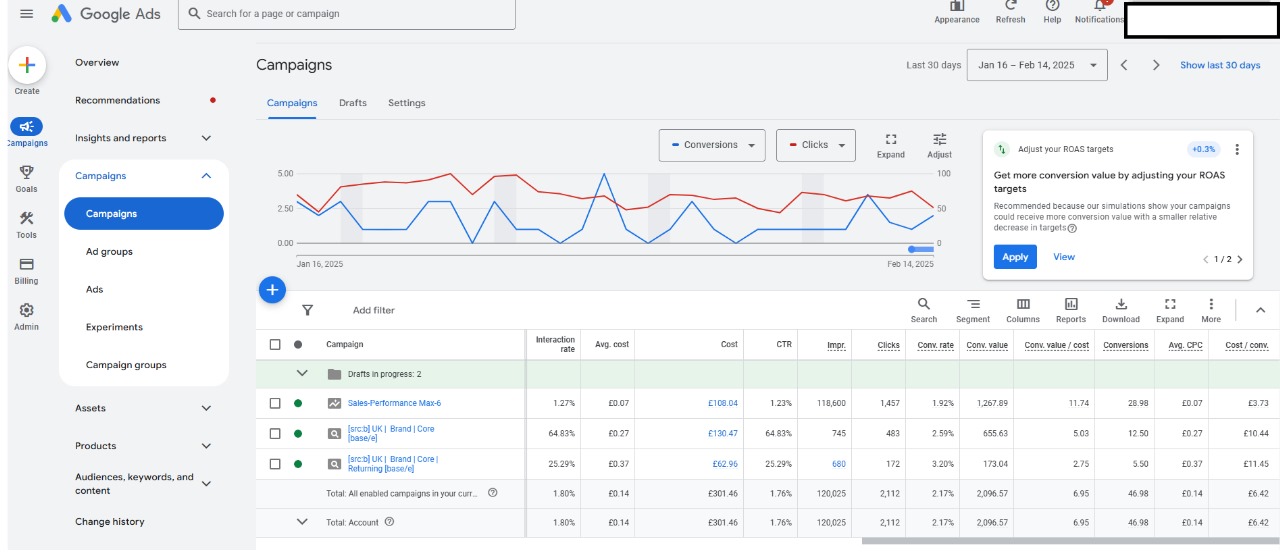
Task: Open Billing card icon in sidebar
Action: pos(27,264)
